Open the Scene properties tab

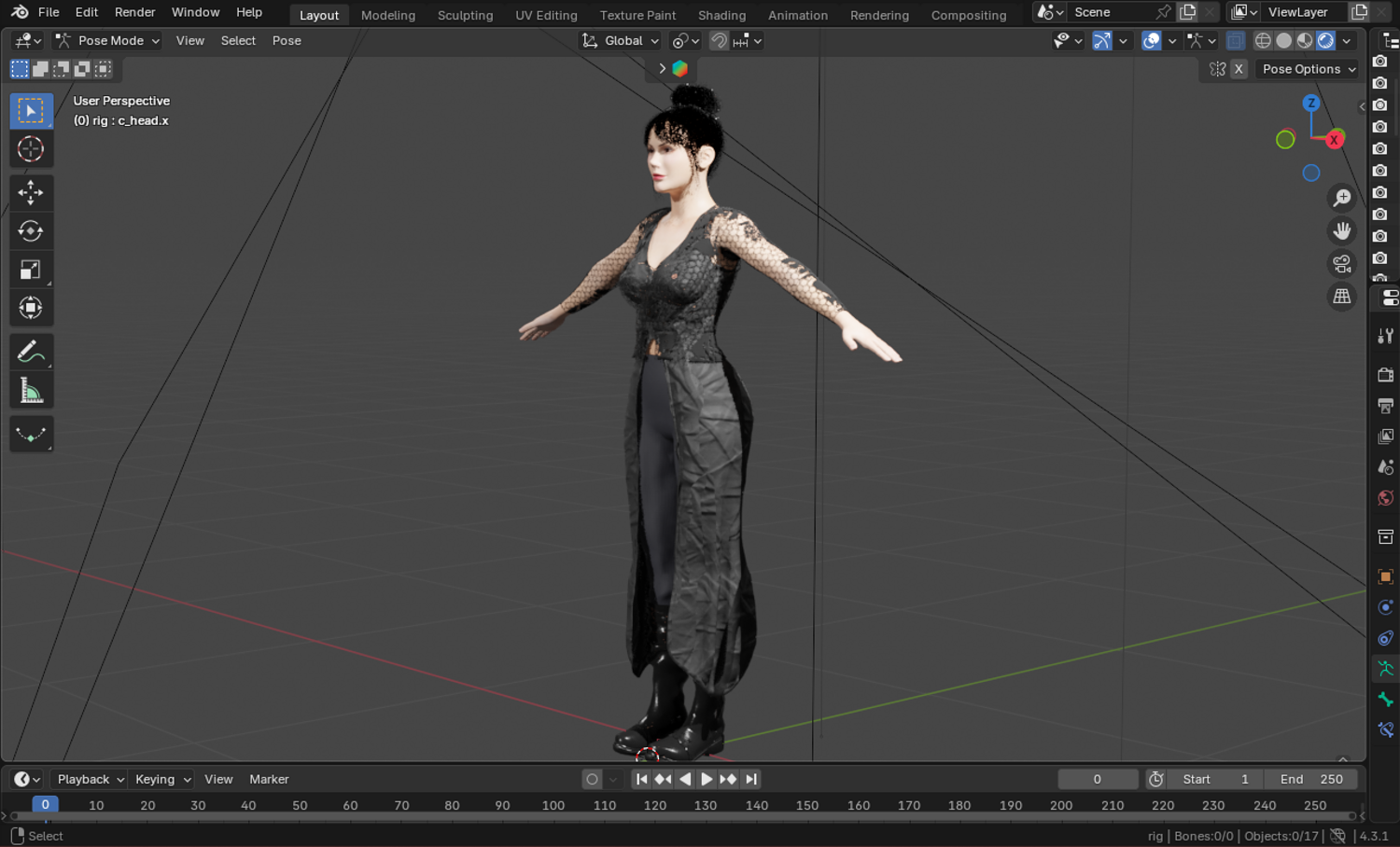point(1386,467)
